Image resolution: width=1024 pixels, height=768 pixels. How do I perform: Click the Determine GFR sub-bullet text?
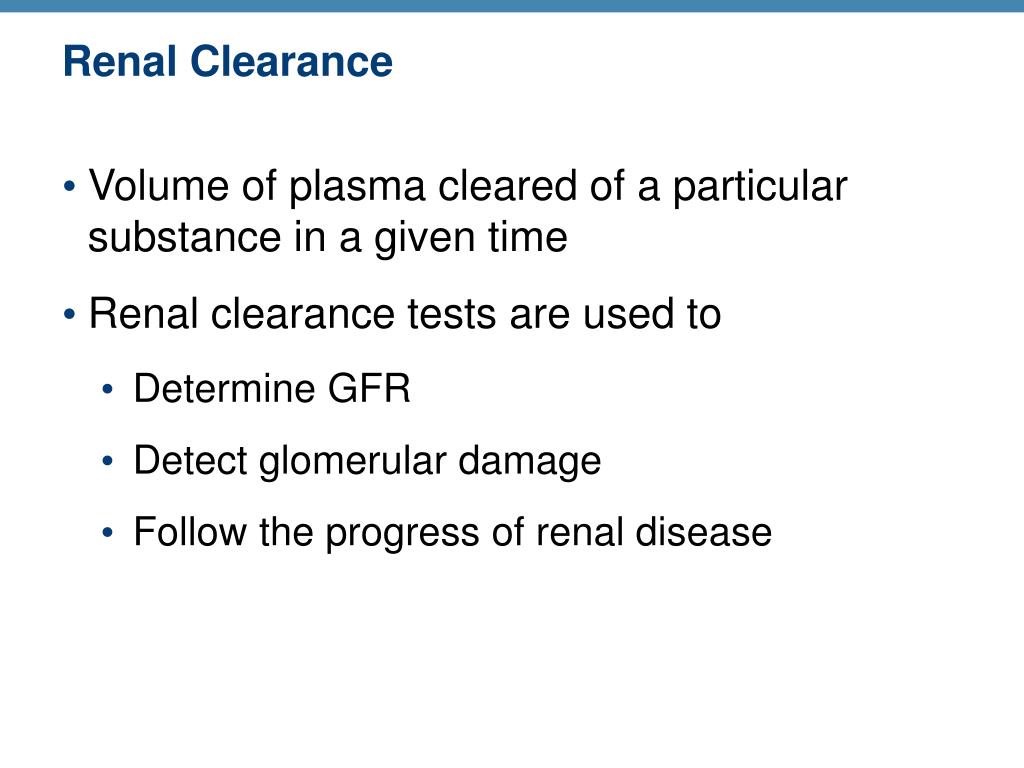point(272,389)
